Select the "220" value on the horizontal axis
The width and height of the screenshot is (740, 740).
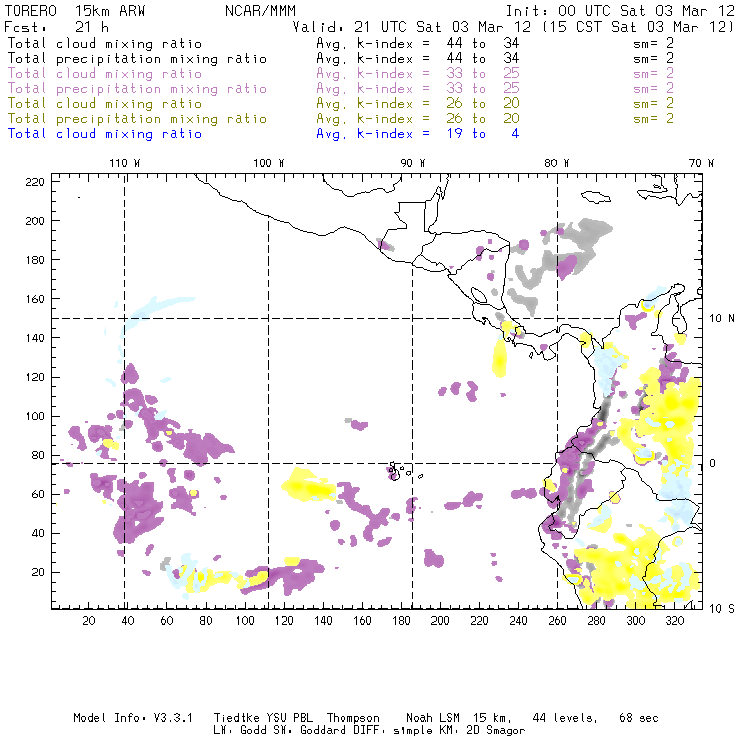point(479,621)
